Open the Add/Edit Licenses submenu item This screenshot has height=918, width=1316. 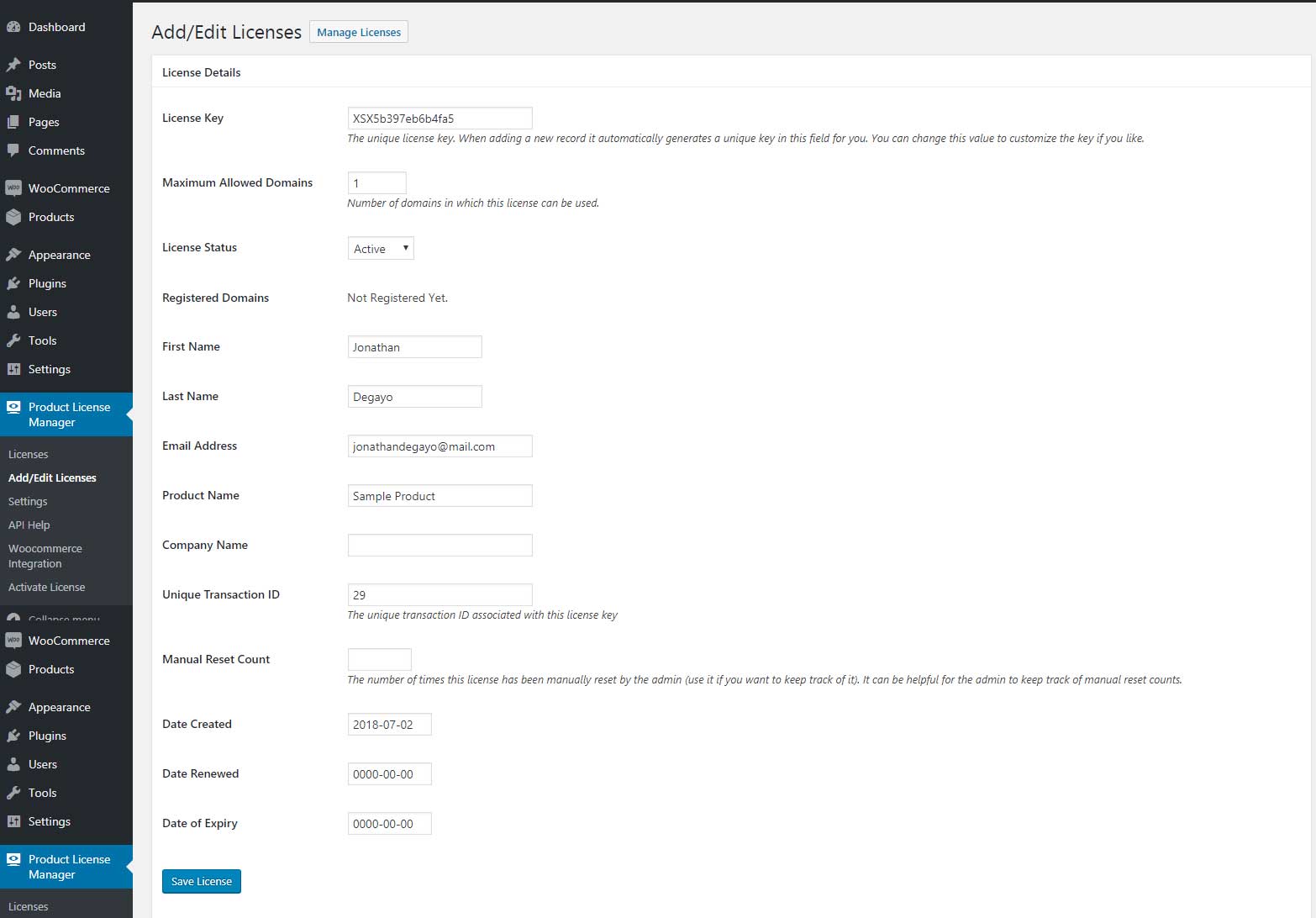tap(52, 477)
